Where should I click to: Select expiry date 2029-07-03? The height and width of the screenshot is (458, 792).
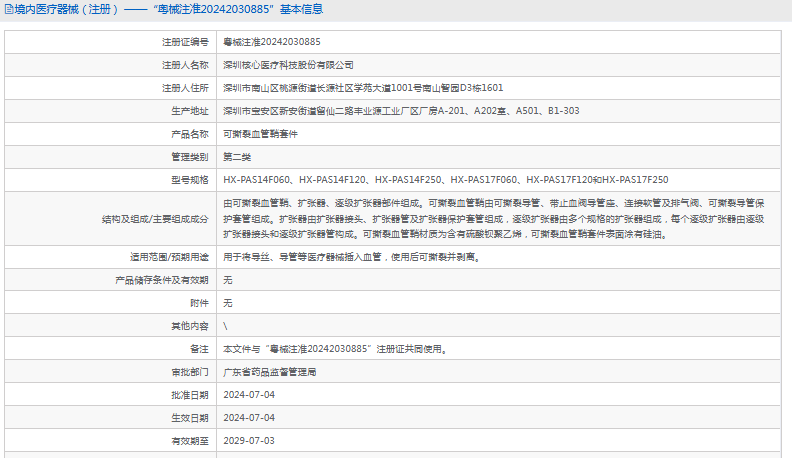[x=249, y=441]
